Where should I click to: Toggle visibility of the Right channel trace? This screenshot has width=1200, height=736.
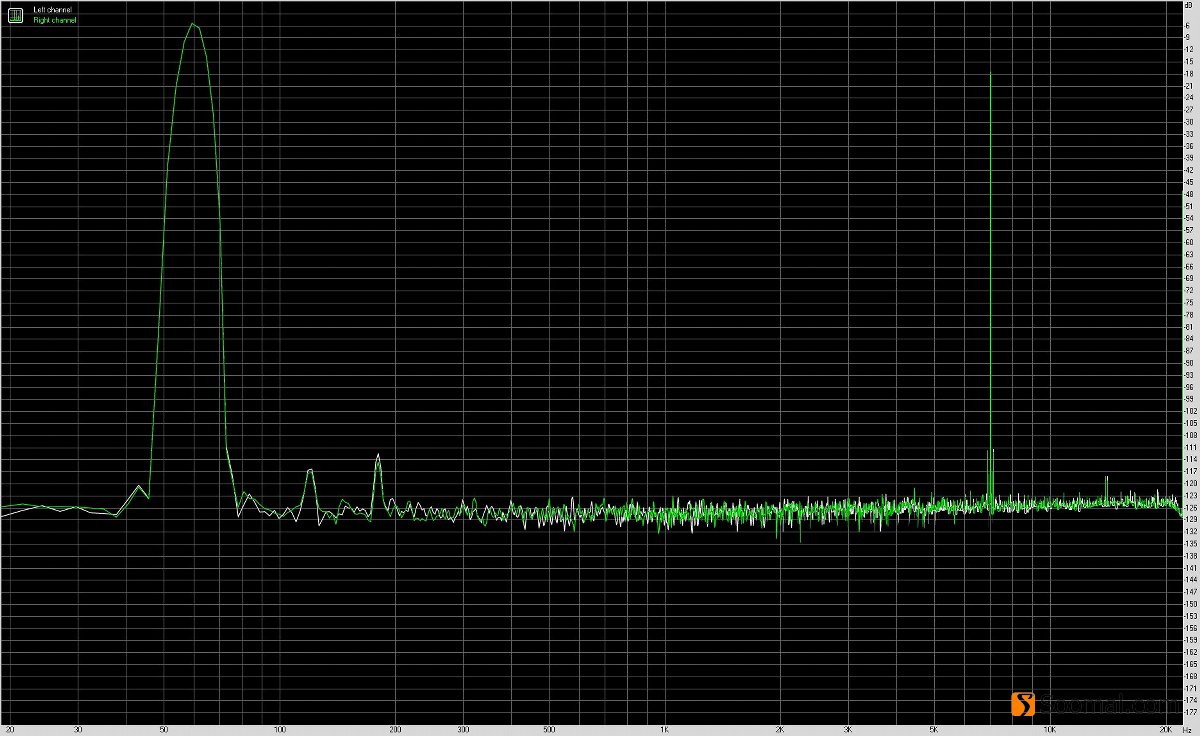55,19
